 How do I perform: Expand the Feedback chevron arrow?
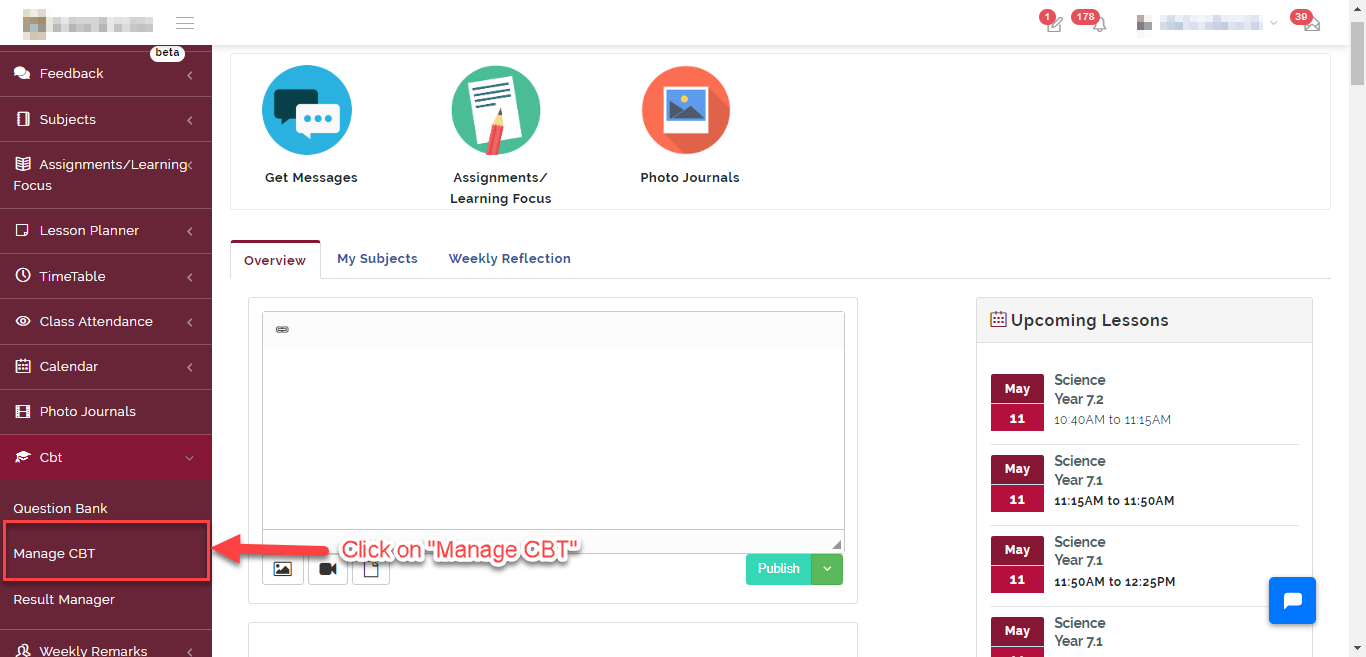[189, 75]
